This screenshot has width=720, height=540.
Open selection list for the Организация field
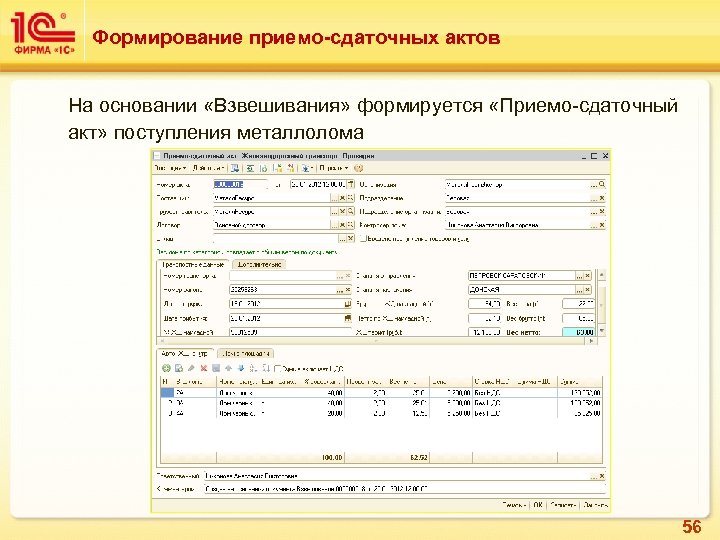click(x=594, y=185)
